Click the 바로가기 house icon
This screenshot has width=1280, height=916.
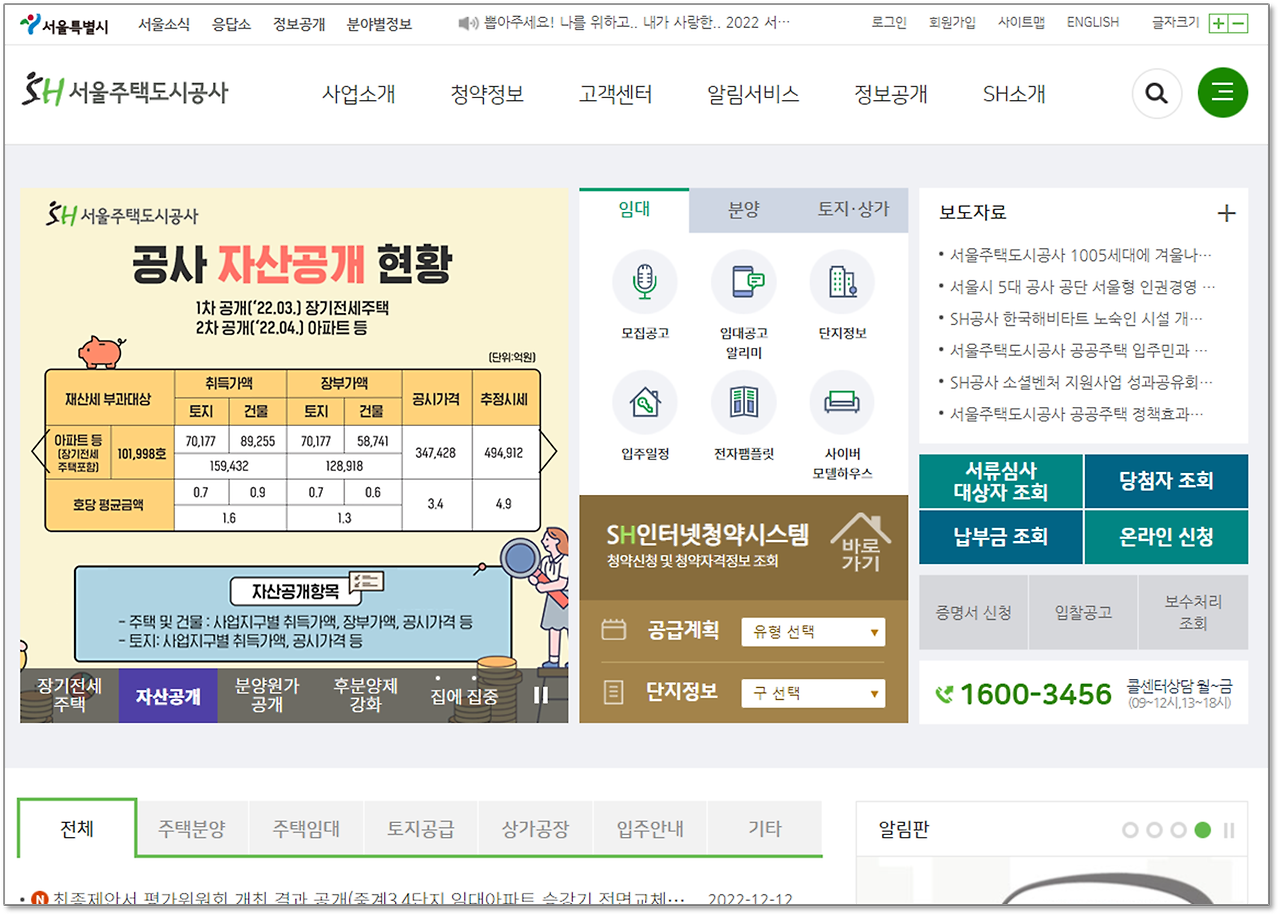click(860, 542)
